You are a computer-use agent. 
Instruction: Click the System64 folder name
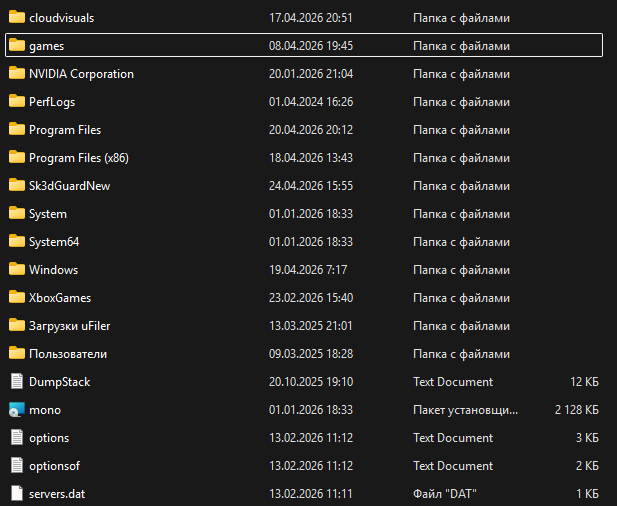pyautogui.click(x=54, y=242)
